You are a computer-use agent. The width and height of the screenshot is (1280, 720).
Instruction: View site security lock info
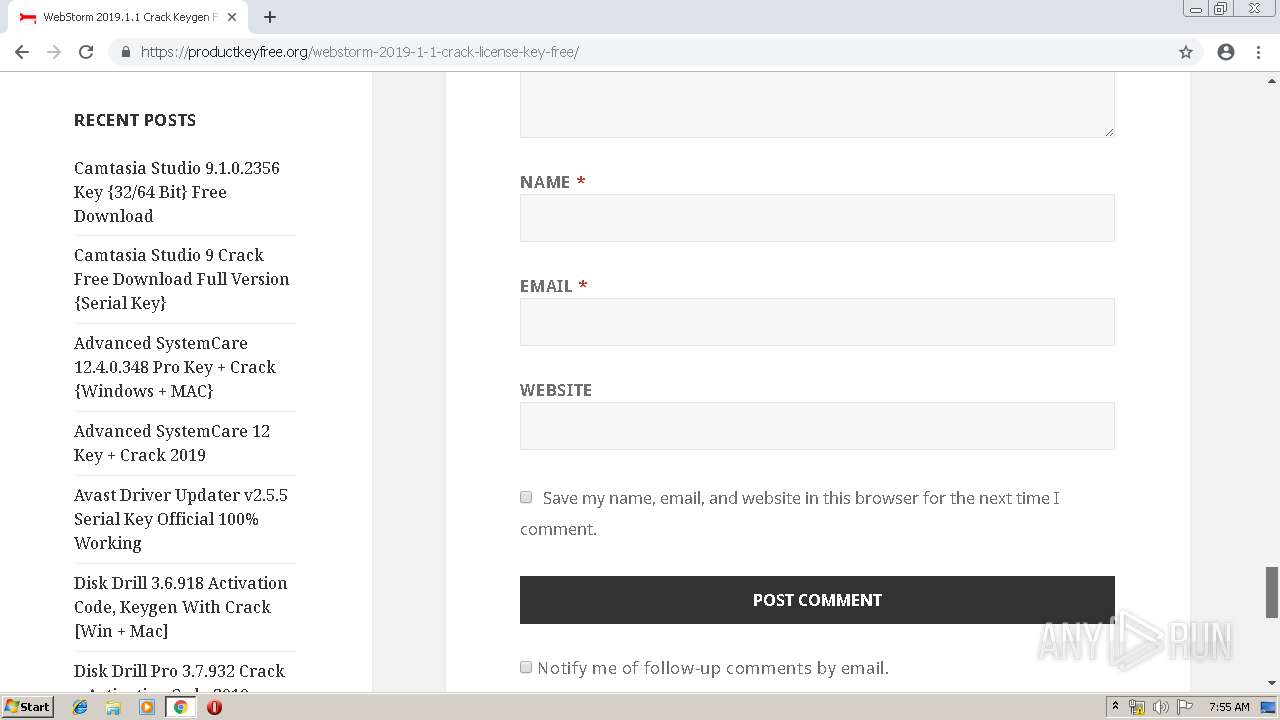coord(125,52)
